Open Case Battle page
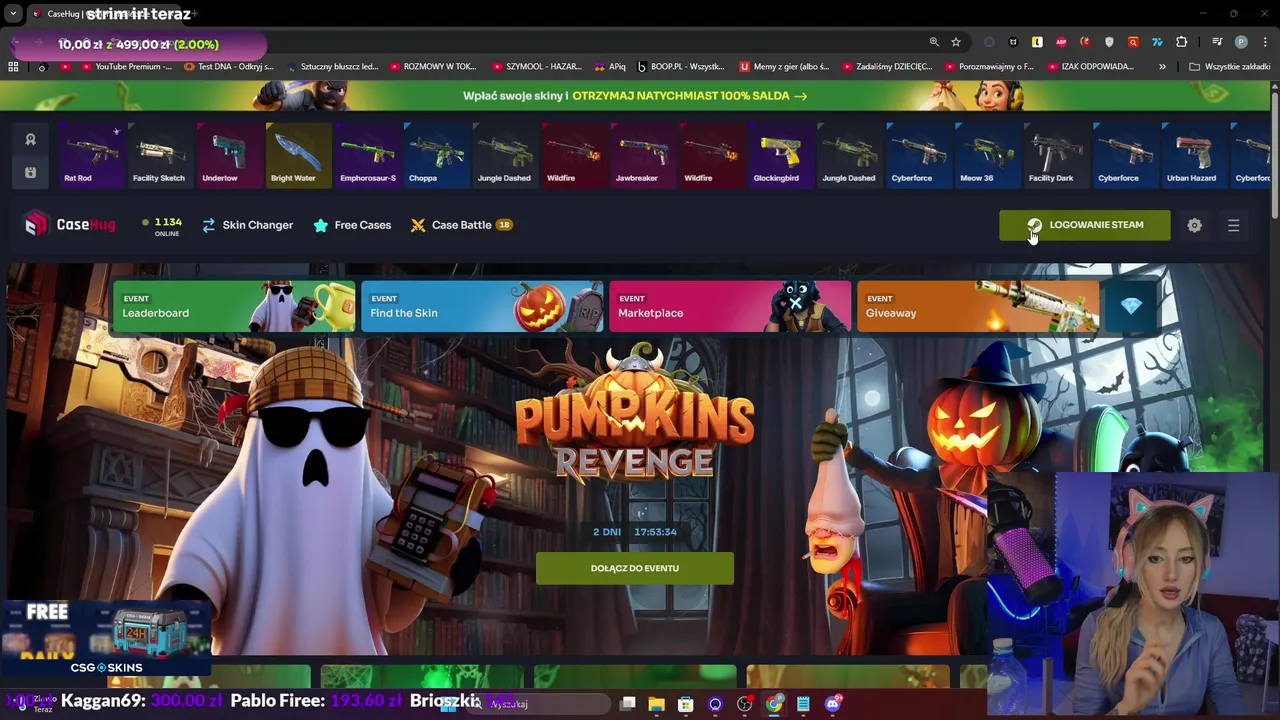The image size is (1280, 720). (x=461, y=225)
